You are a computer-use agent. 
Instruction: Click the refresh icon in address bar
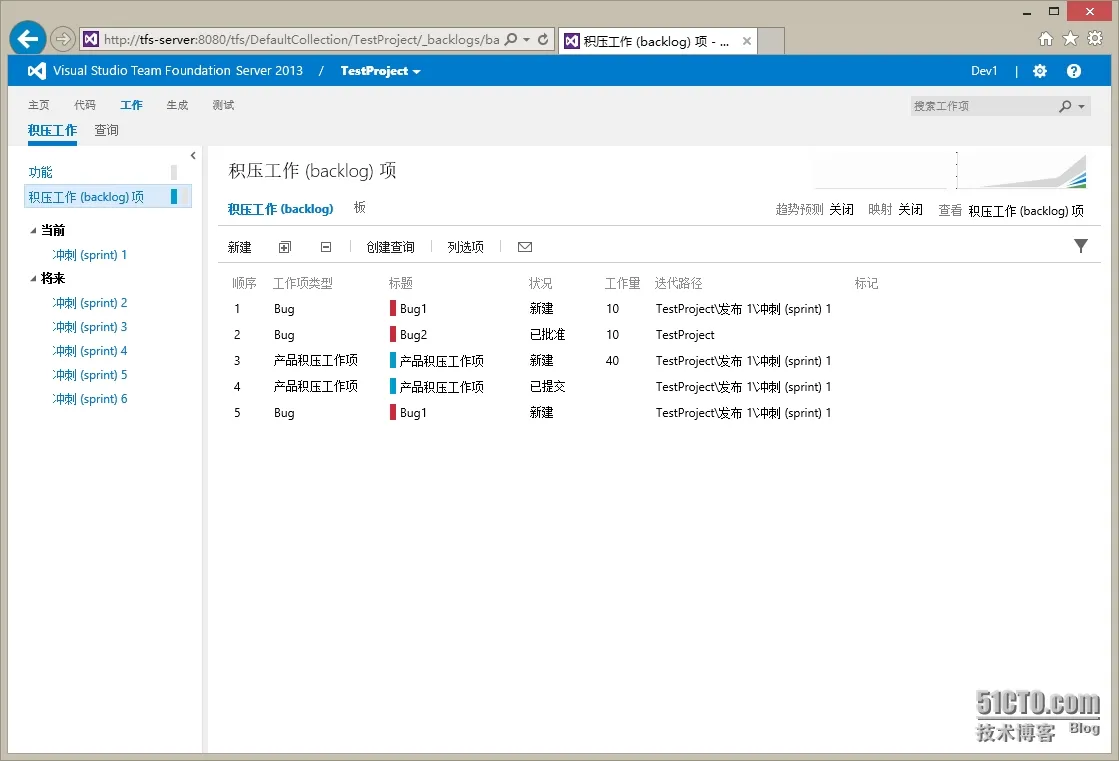point(543,39)
